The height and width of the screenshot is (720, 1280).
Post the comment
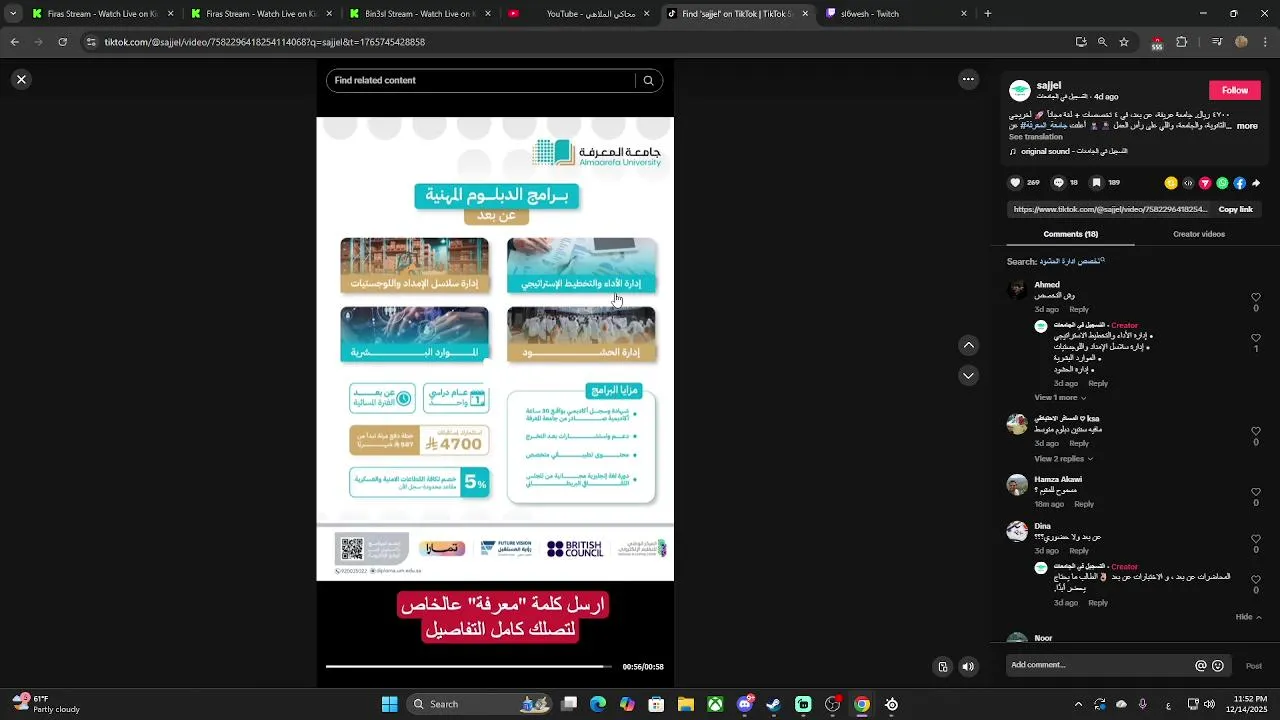pyautogui.click(x=1253, y=666)
